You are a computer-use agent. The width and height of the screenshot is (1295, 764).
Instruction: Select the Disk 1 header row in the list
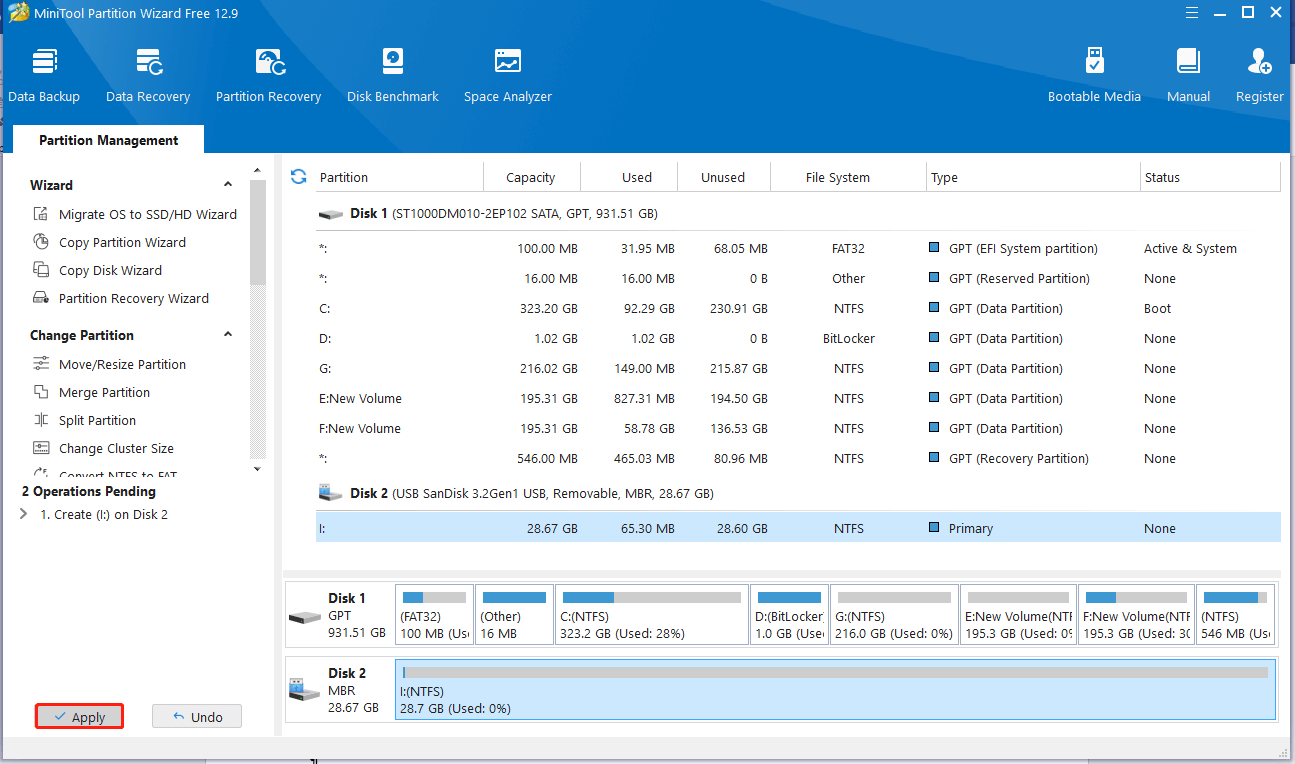[x=798, y=214]
